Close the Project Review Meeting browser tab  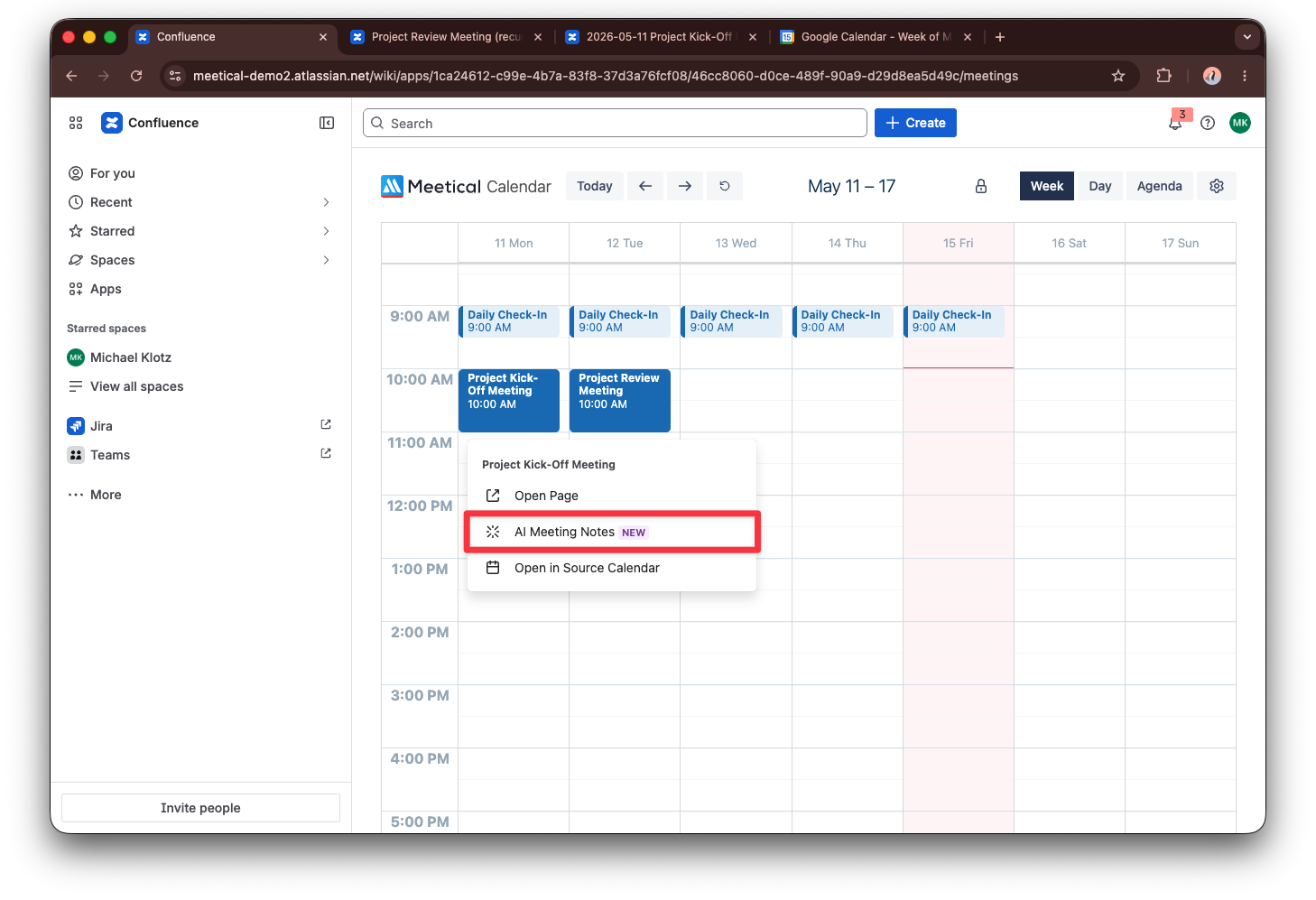tap(538, 37)
